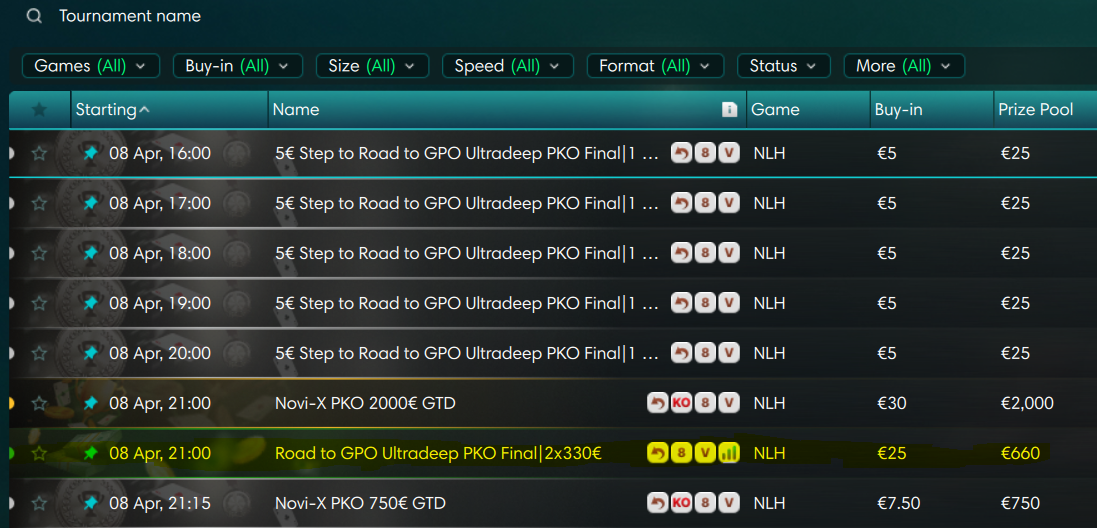
Task: Toggle favorite star on 21:15 Novi-X tournament
Action: (x=39, y=503)
